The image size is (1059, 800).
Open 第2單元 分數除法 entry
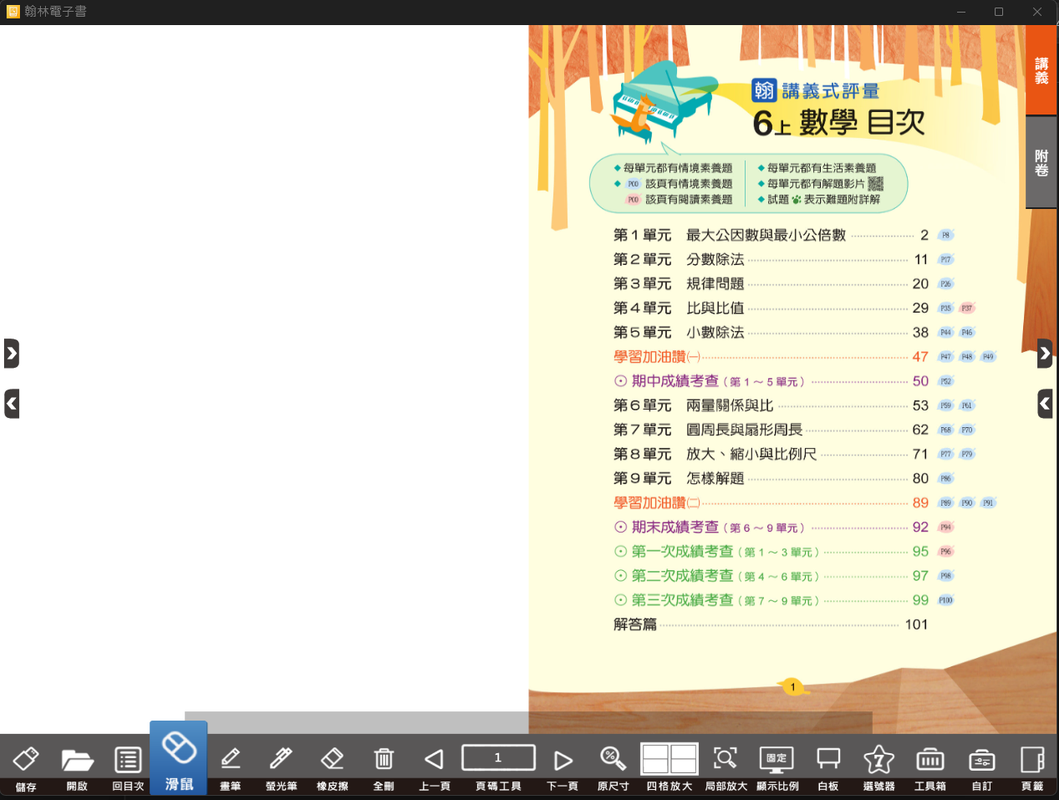(x=771, y=259)
